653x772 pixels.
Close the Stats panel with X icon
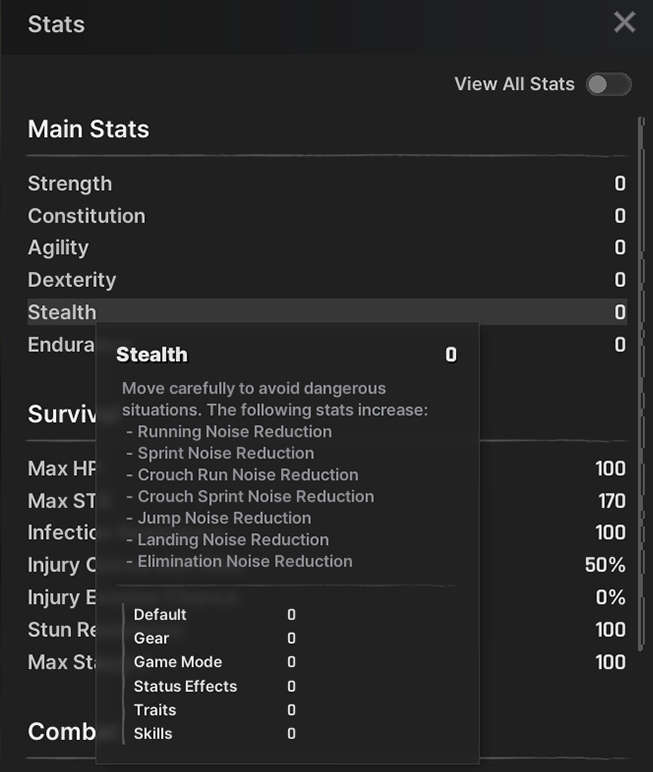point(624,23)
